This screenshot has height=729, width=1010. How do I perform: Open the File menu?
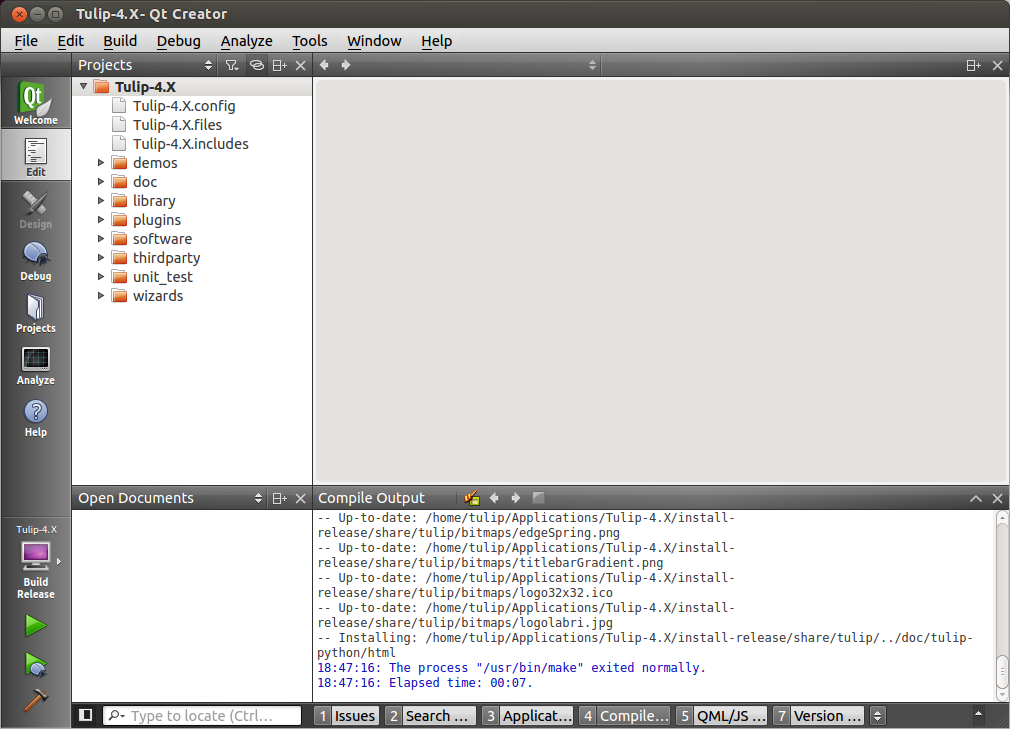(26, 41)
